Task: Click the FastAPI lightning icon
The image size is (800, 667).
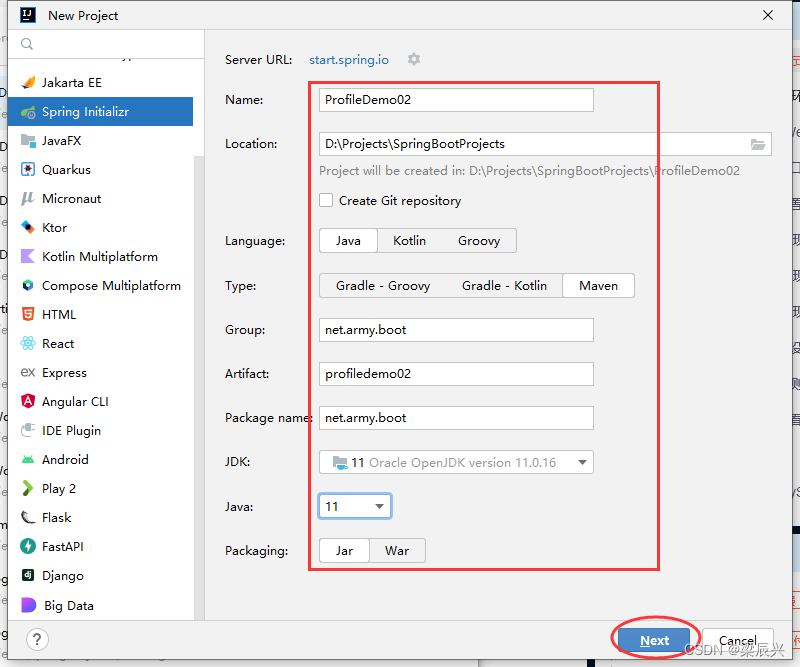Action: [x=29, y=547]
